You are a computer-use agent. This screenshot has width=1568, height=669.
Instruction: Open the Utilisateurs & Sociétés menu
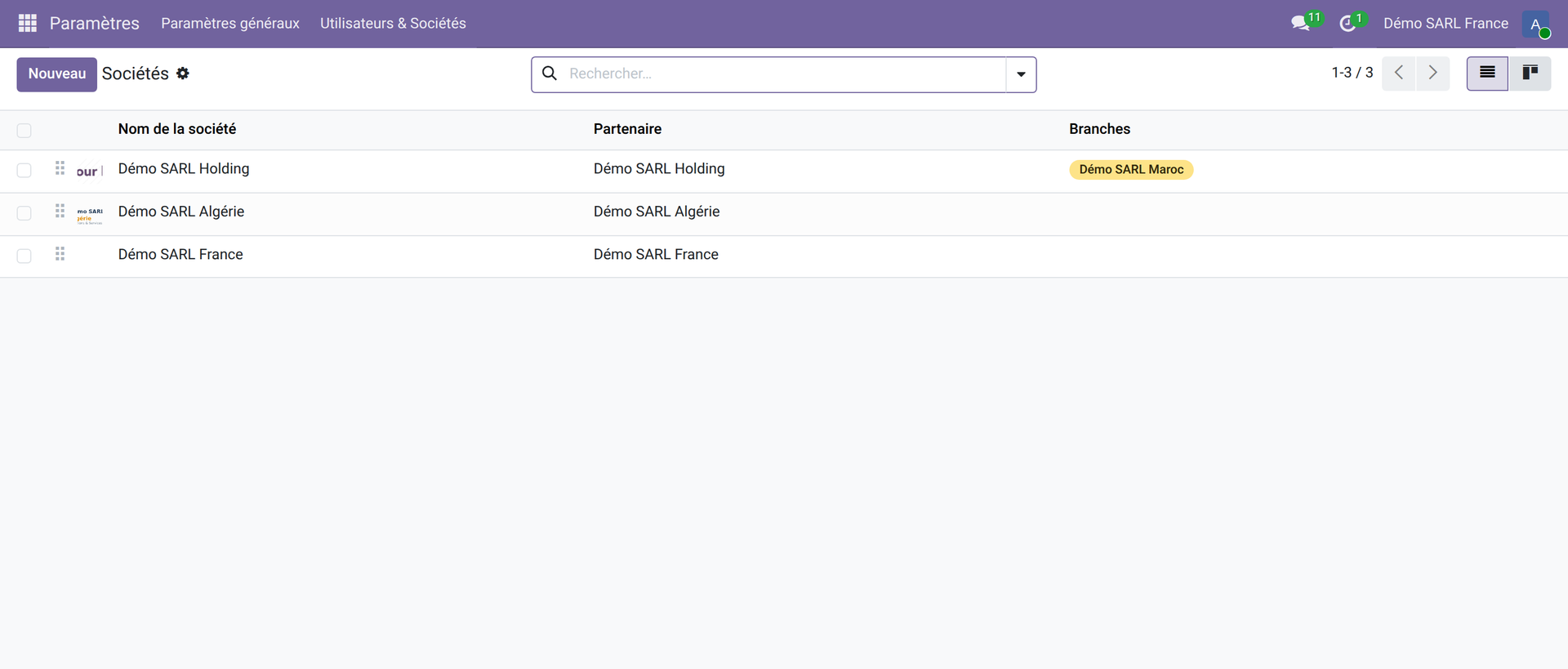[393, 24]
